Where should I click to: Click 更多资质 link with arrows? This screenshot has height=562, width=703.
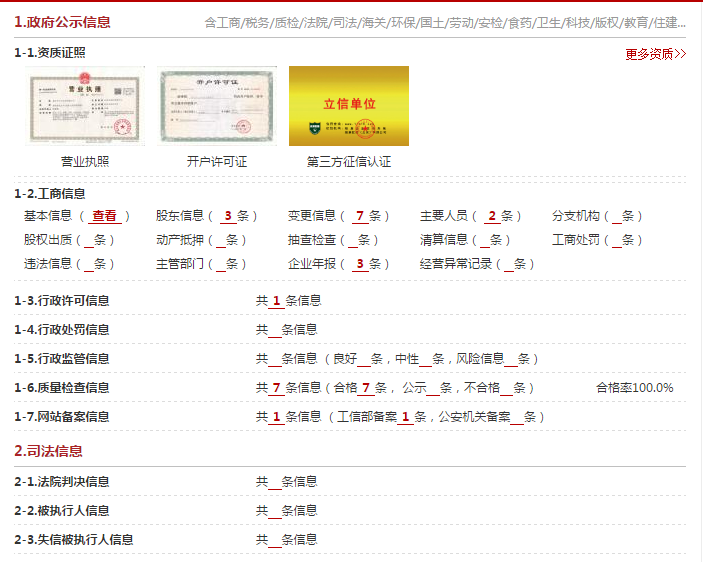(655, 54)
